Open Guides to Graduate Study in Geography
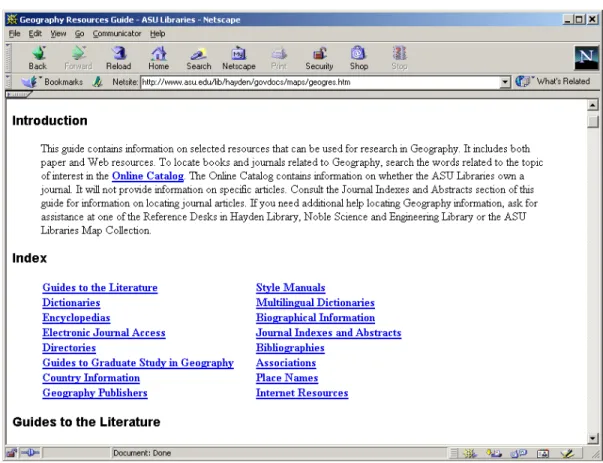 tap(138, 363)
